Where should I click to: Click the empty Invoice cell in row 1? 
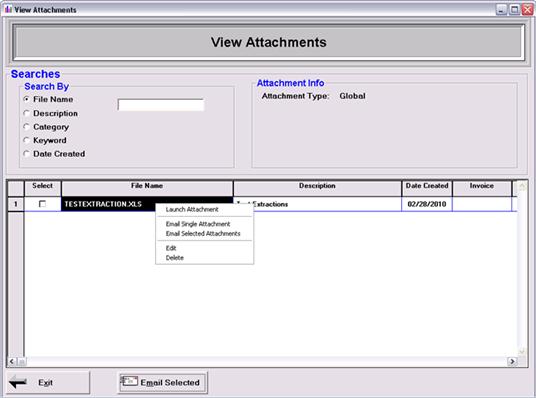482,204
